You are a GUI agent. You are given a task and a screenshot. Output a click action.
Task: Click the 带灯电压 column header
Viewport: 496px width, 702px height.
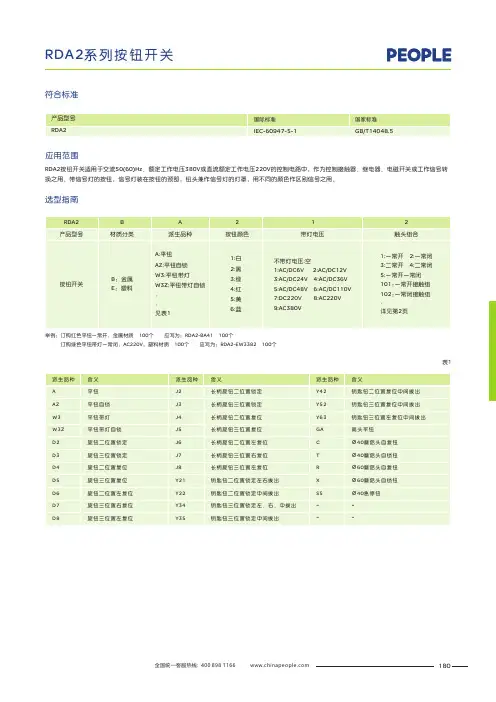pyautogui.click(x=312, y=234)
